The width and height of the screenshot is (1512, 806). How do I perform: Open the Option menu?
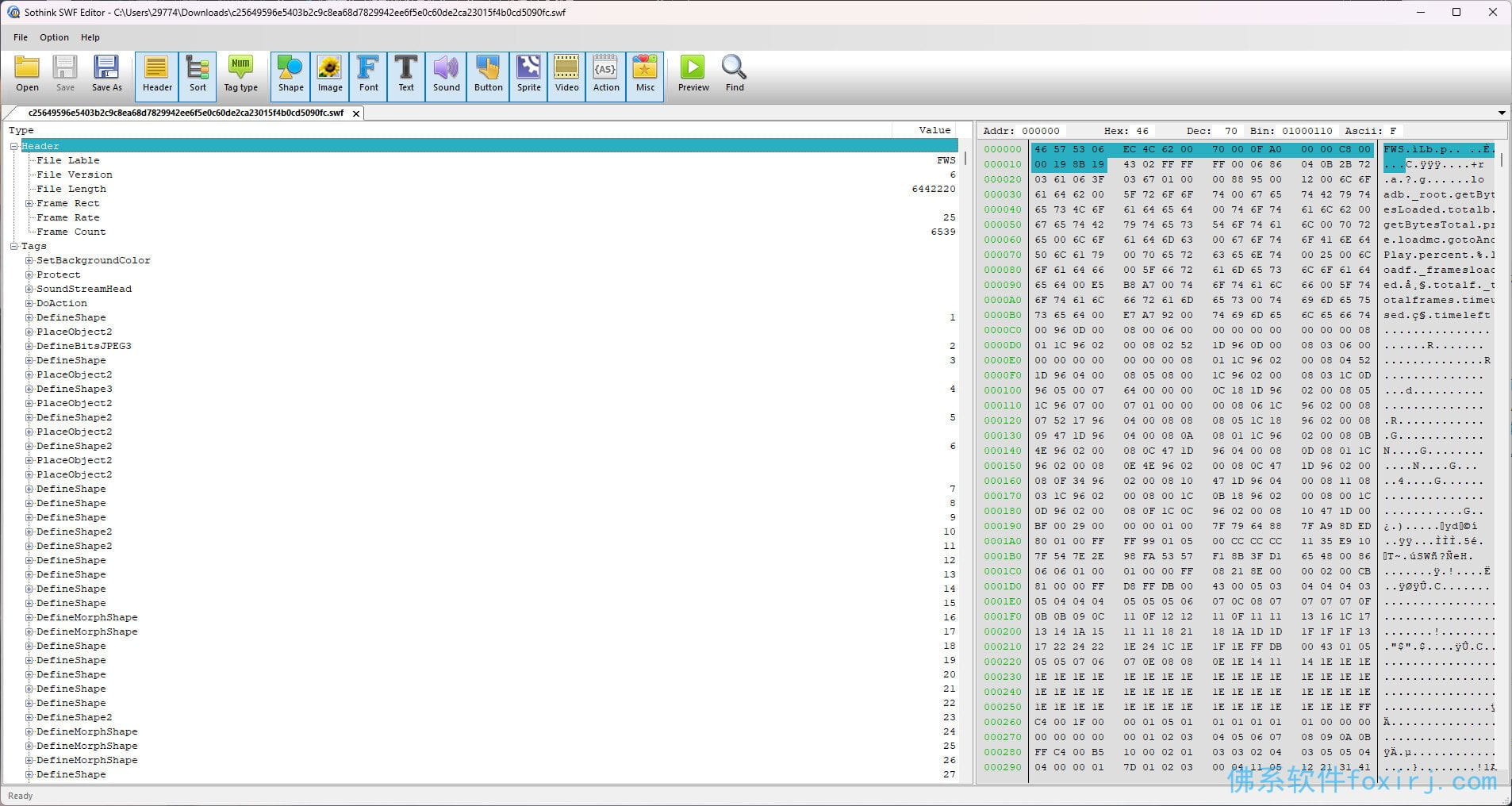point(54,37)
